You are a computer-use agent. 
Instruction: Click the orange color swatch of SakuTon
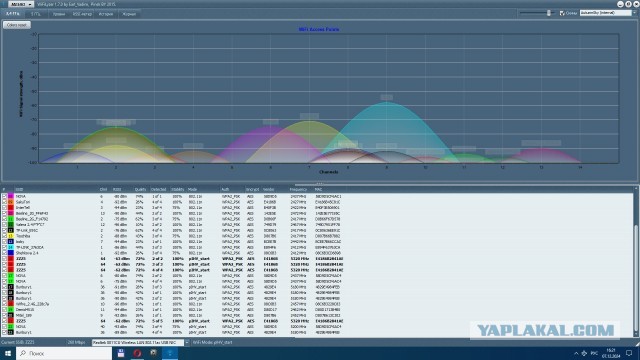point(11,202)
